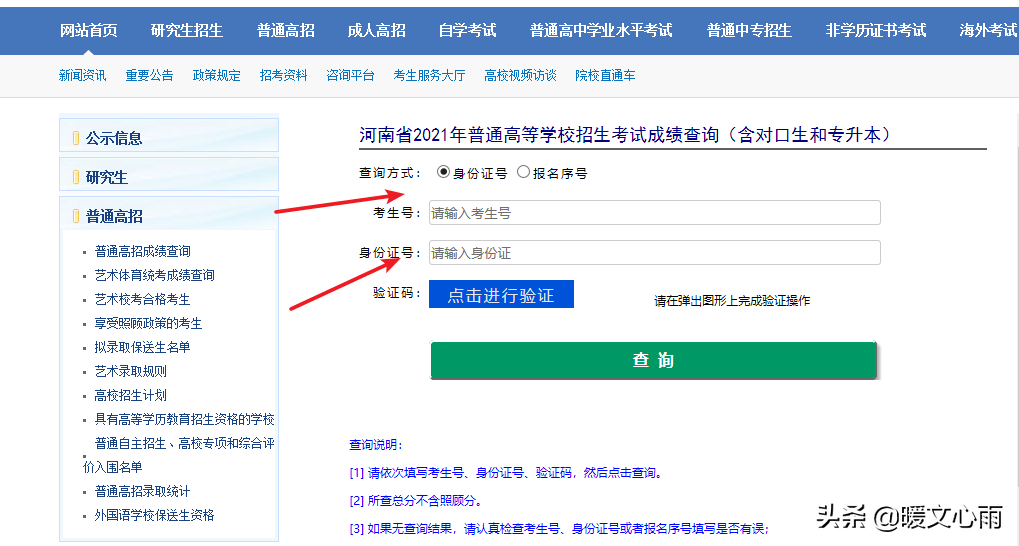The image size is (1019, 546).
Task: Open 普通高招成绩查询 sidebar link
Action: pyautogui.click(x=142, y=251)
